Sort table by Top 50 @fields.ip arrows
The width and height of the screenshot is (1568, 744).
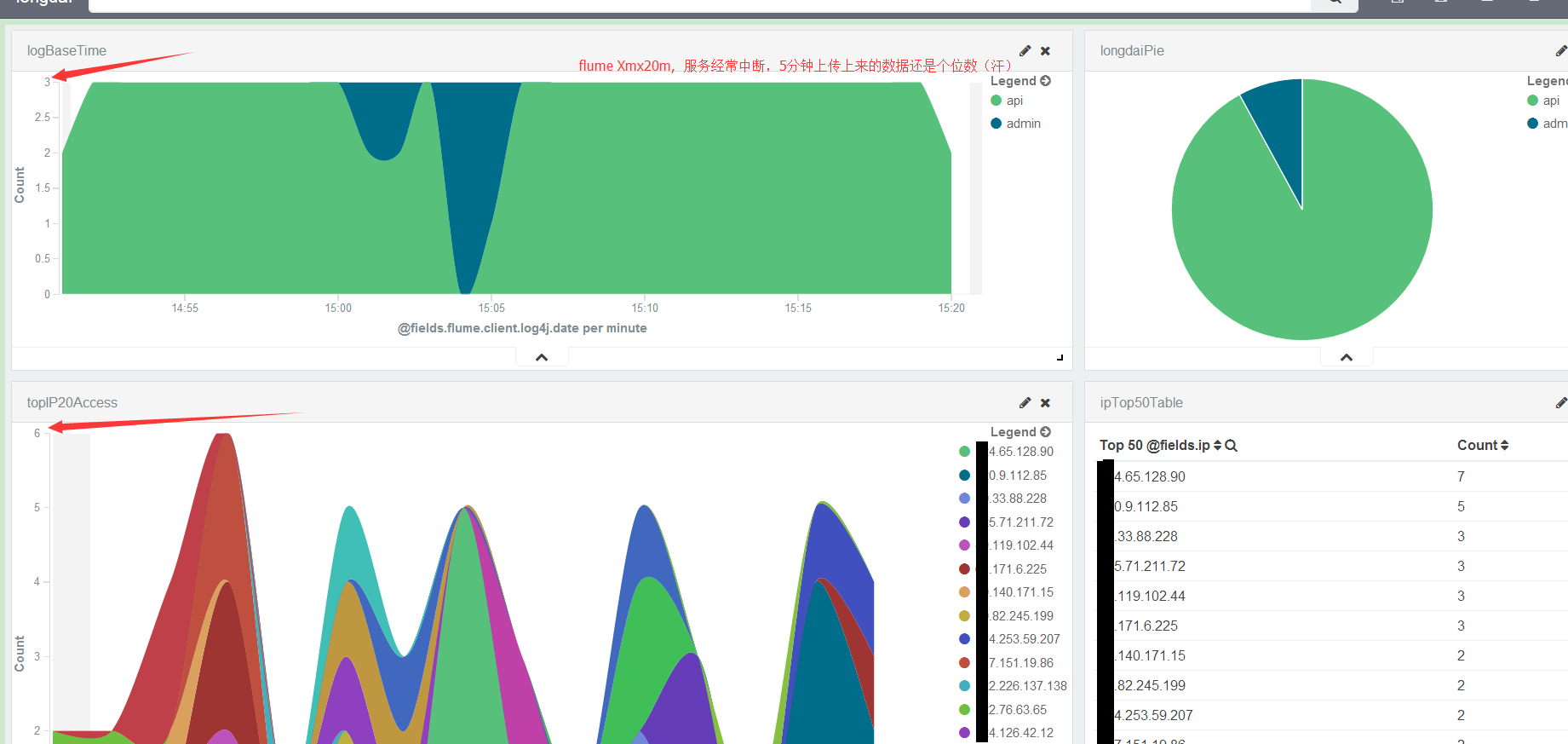pos(1218,446)
